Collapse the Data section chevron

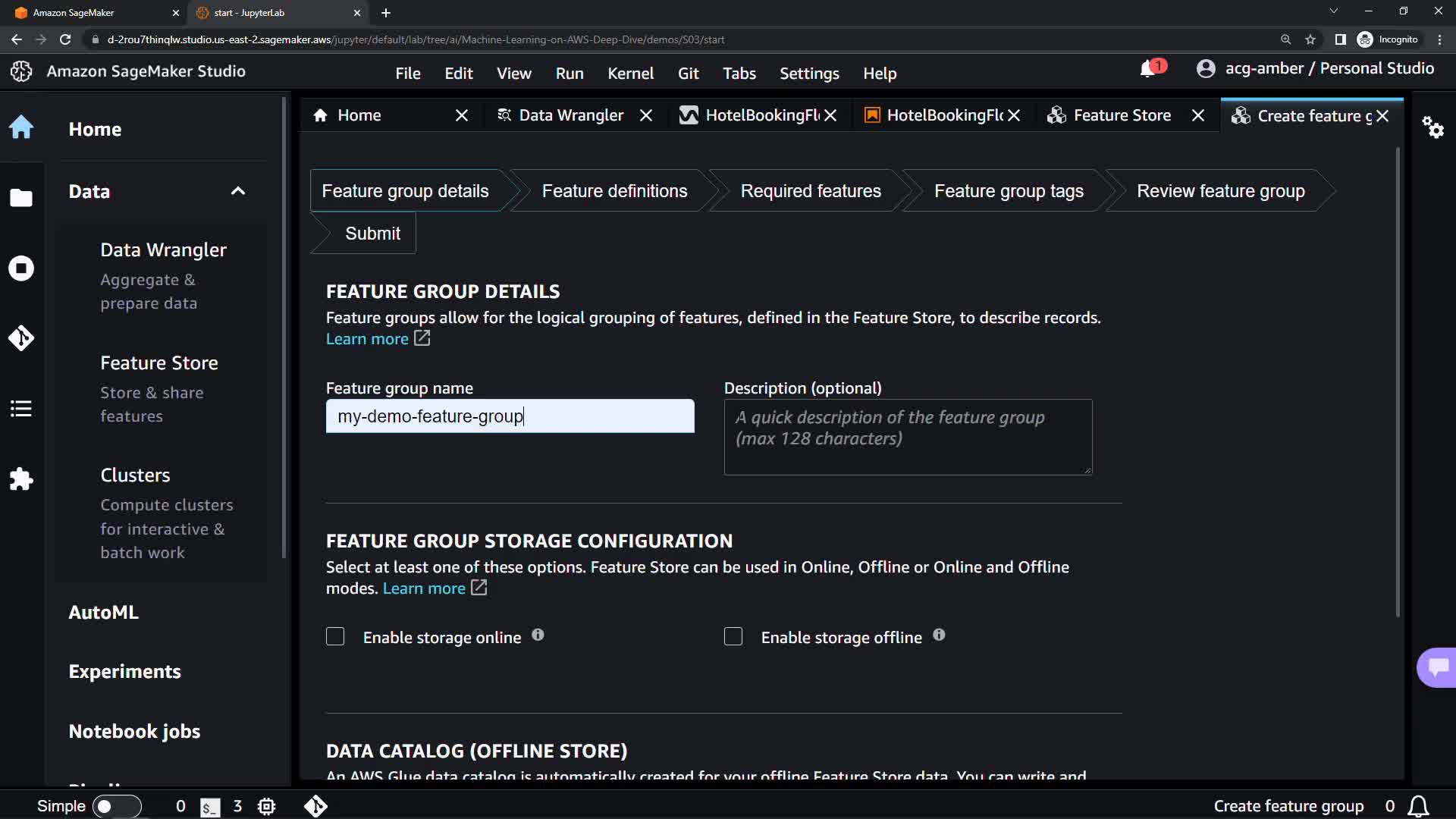coord(237,191)
